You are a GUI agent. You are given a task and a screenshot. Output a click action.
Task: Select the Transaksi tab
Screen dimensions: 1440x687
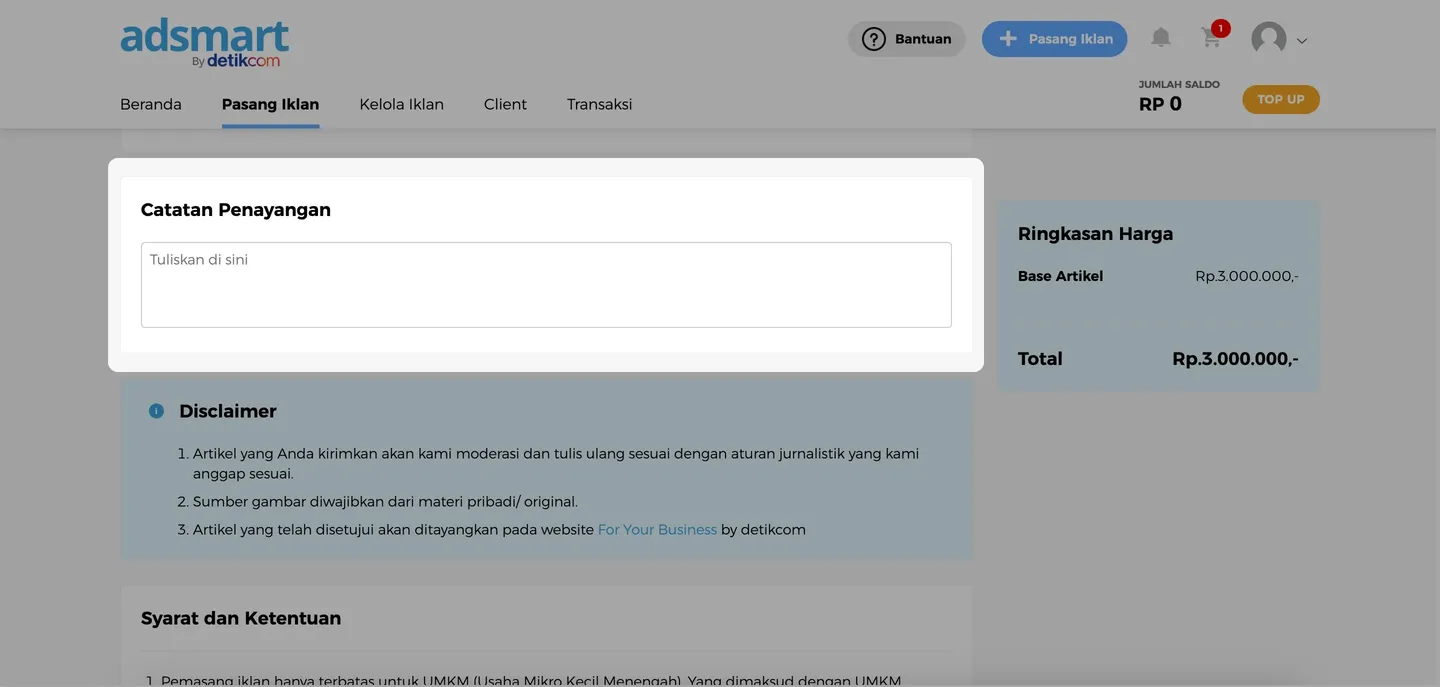coord(599,104)
